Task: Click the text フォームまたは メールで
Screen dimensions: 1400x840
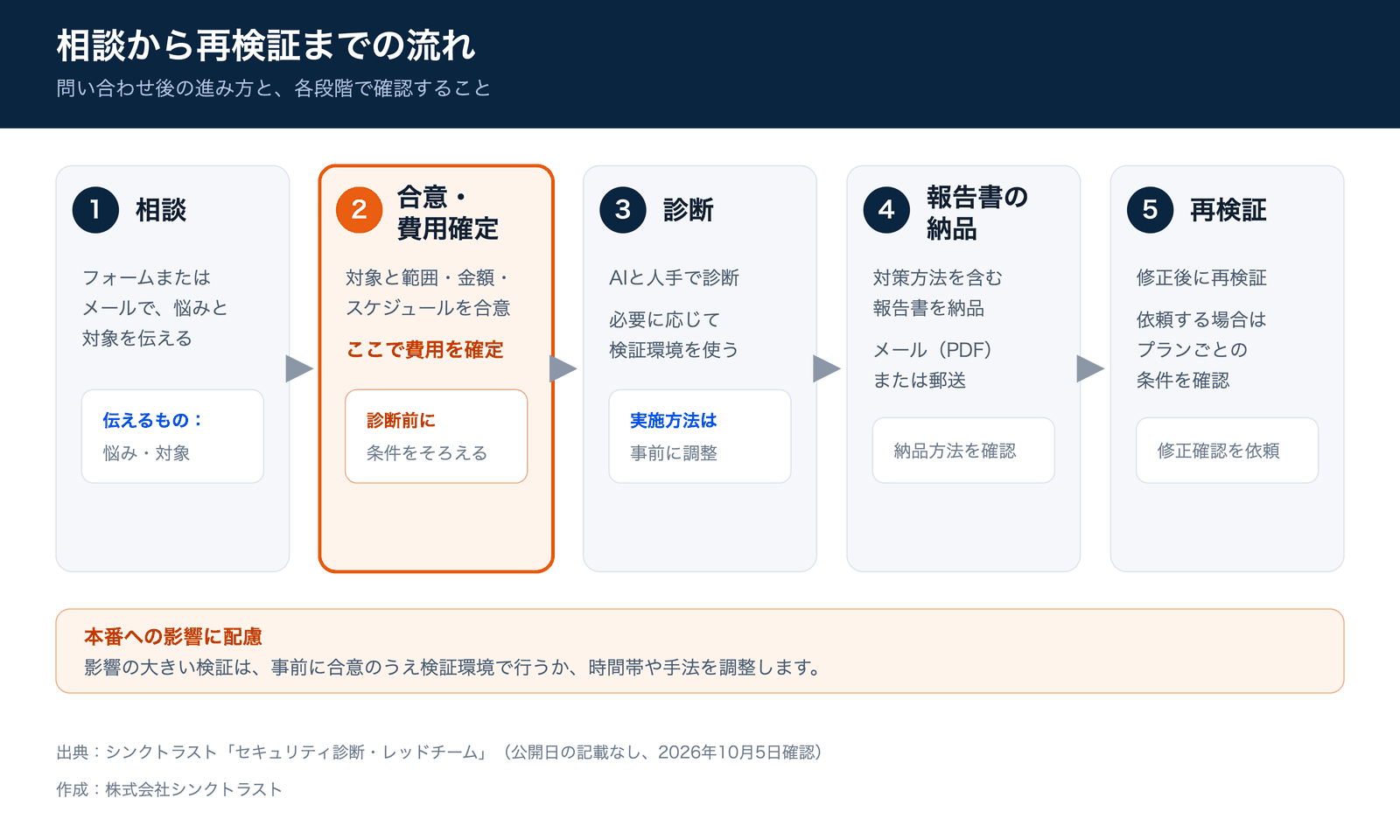Action: 155,308
